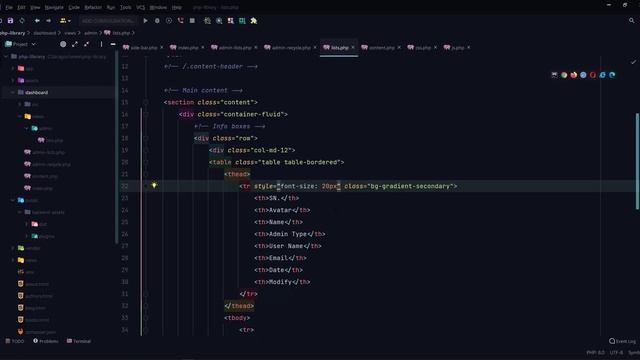Collapse the yellow views folder
This screenshot has width=640, height=360.
pyautogui.click(x=20, y=116)
